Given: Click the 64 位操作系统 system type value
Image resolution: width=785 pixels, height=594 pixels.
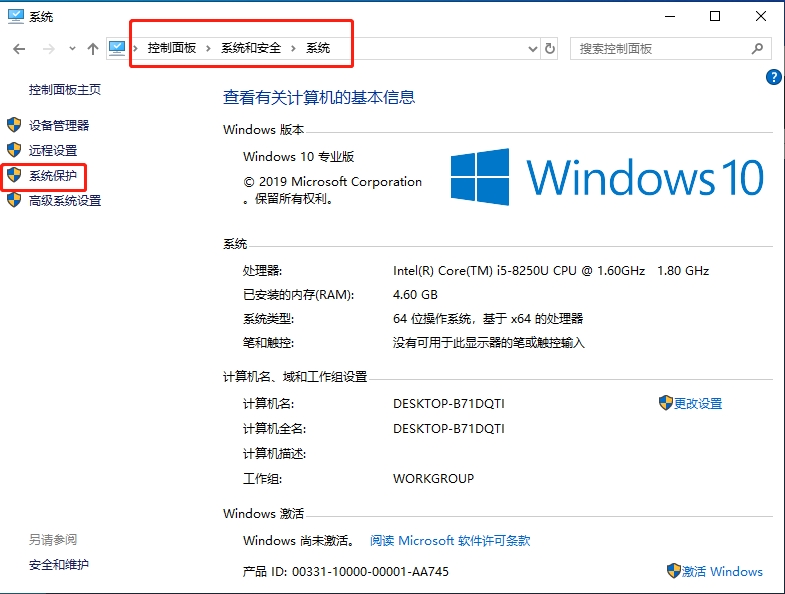Looking at the screenshot, I should [488, 319].
